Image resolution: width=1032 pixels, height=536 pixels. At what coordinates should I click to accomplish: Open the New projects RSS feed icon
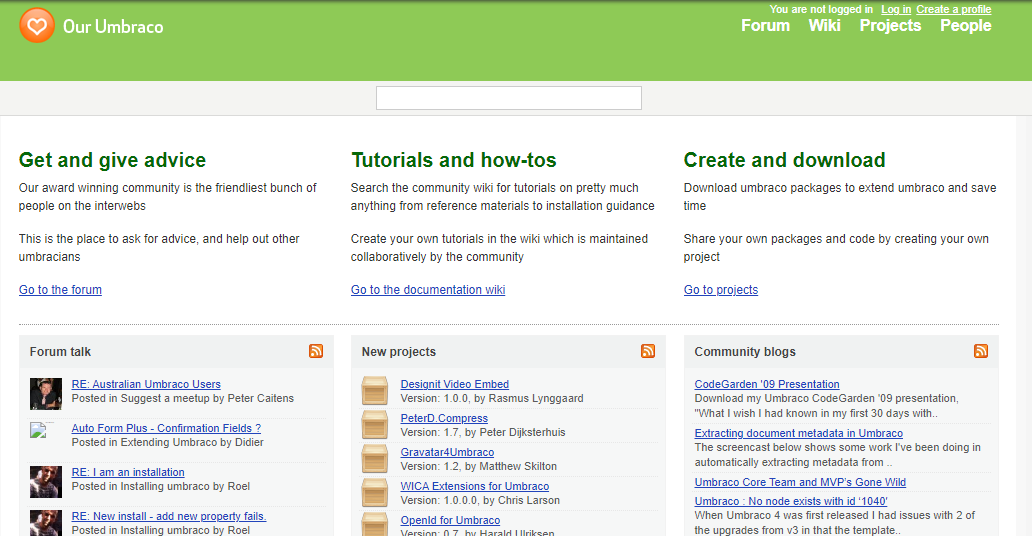648,351
